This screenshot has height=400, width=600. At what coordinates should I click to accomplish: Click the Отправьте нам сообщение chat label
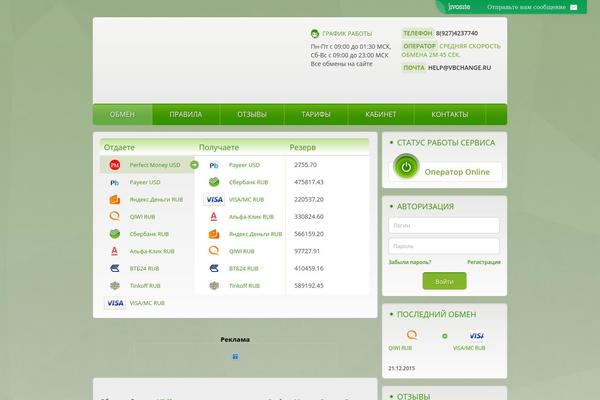[526, 7]
